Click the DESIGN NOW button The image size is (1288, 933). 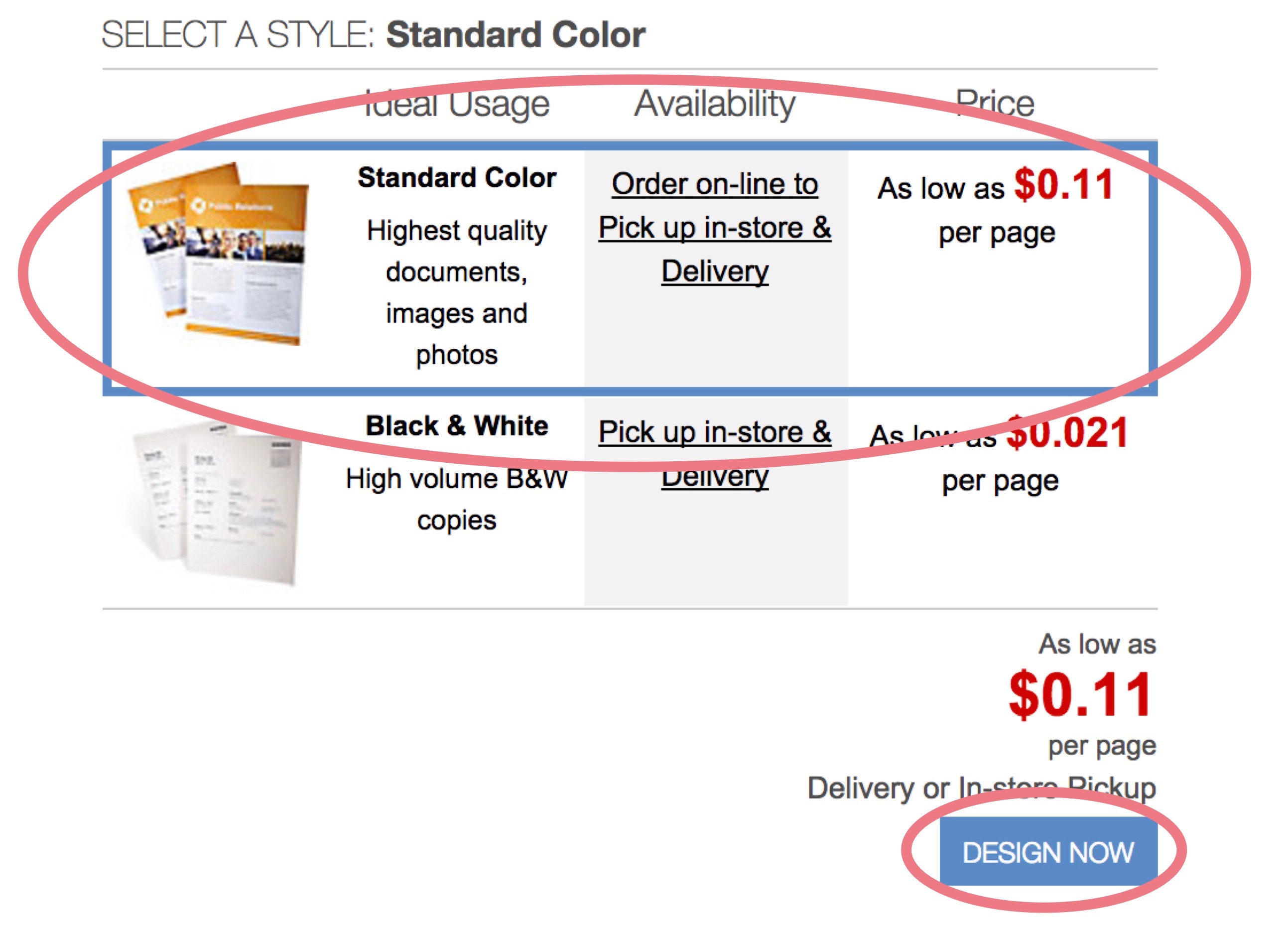(x=1048, y=851)
